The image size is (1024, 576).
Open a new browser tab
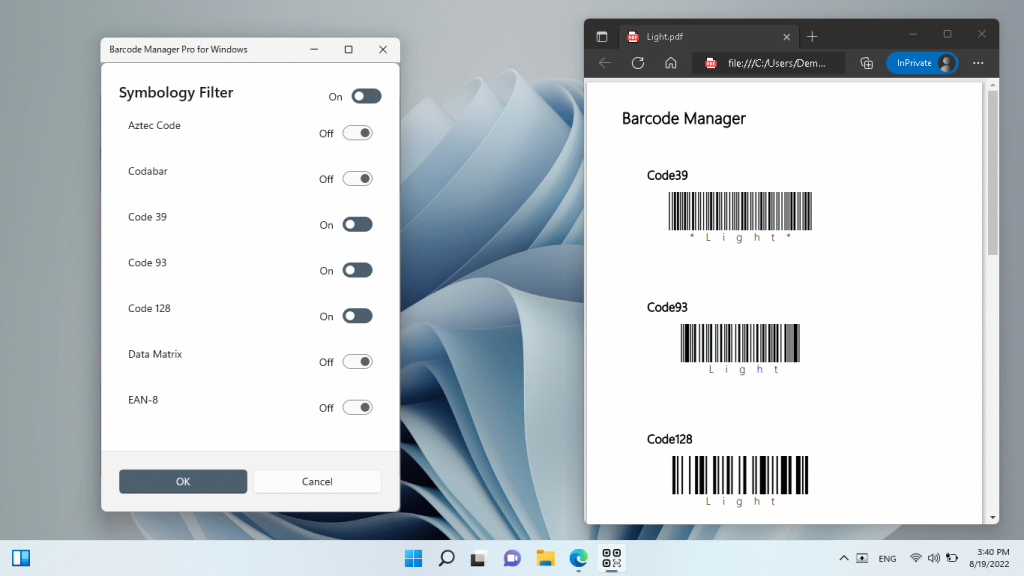[x=814, y=36]
